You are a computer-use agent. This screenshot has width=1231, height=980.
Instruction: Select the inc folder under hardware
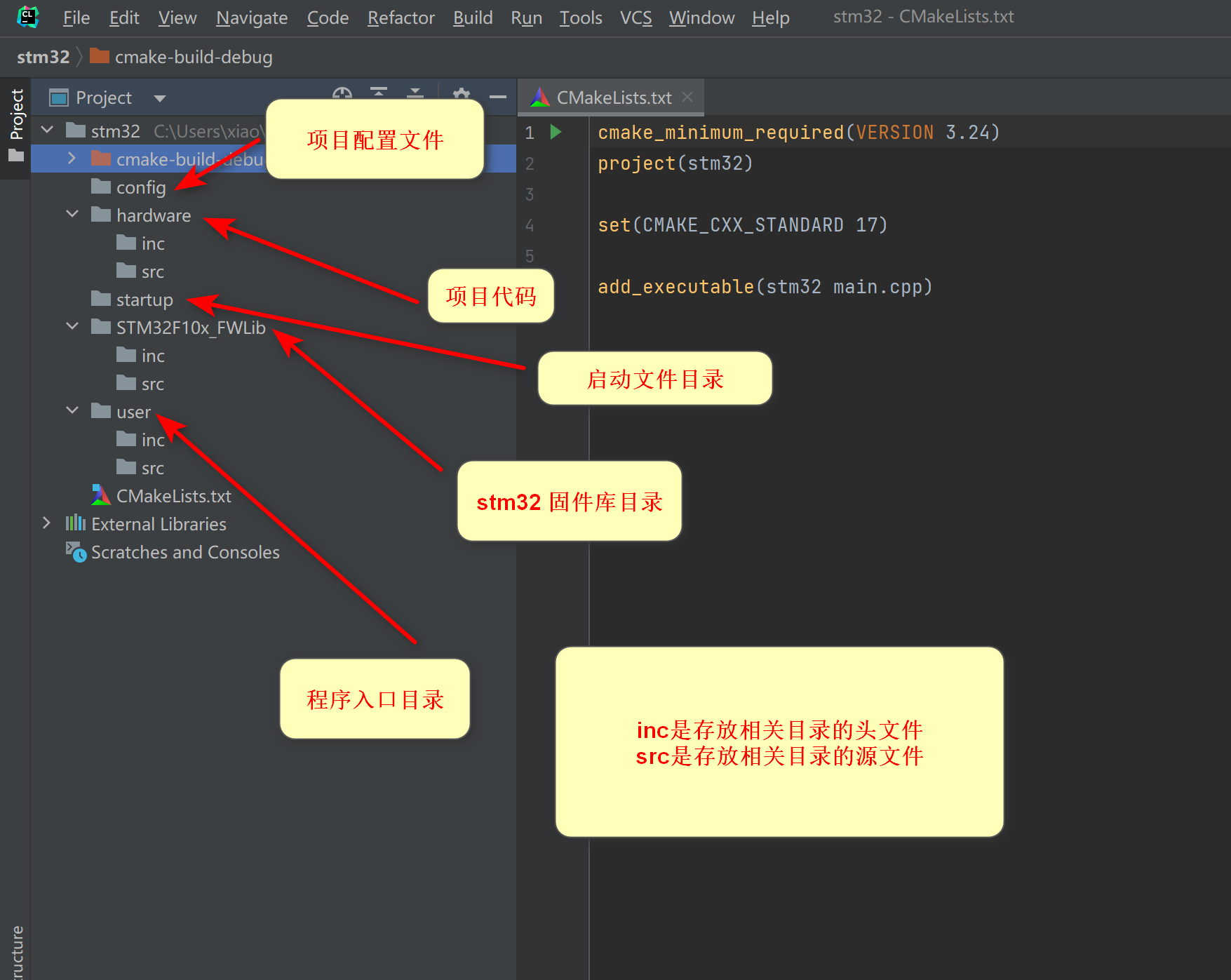(x=152, y=243)
